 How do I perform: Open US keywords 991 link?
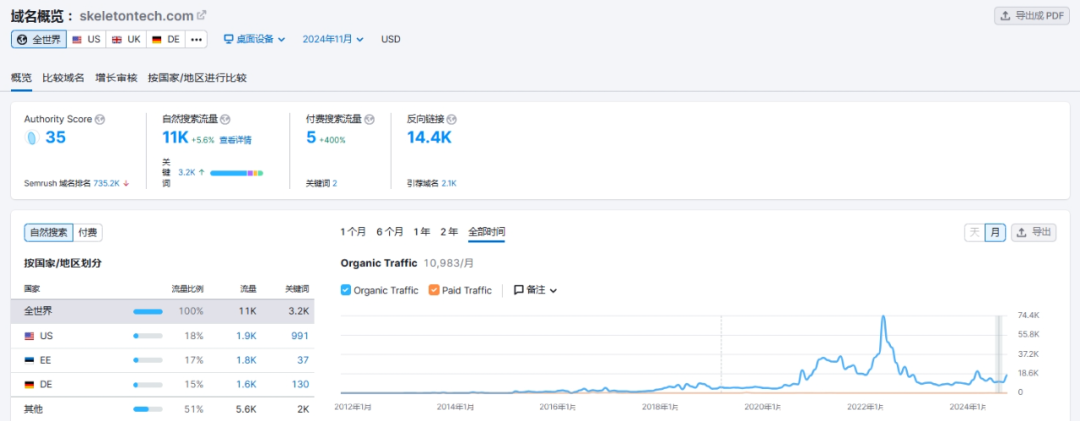[300, 336]
